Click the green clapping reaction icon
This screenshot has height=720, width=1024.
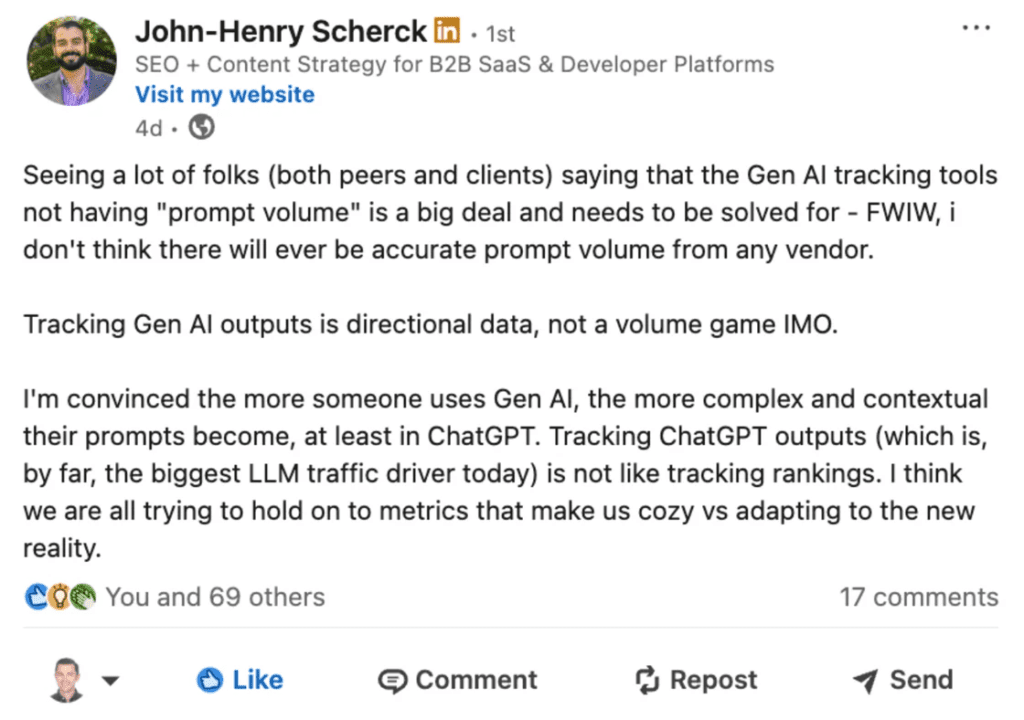click(83, 597)
